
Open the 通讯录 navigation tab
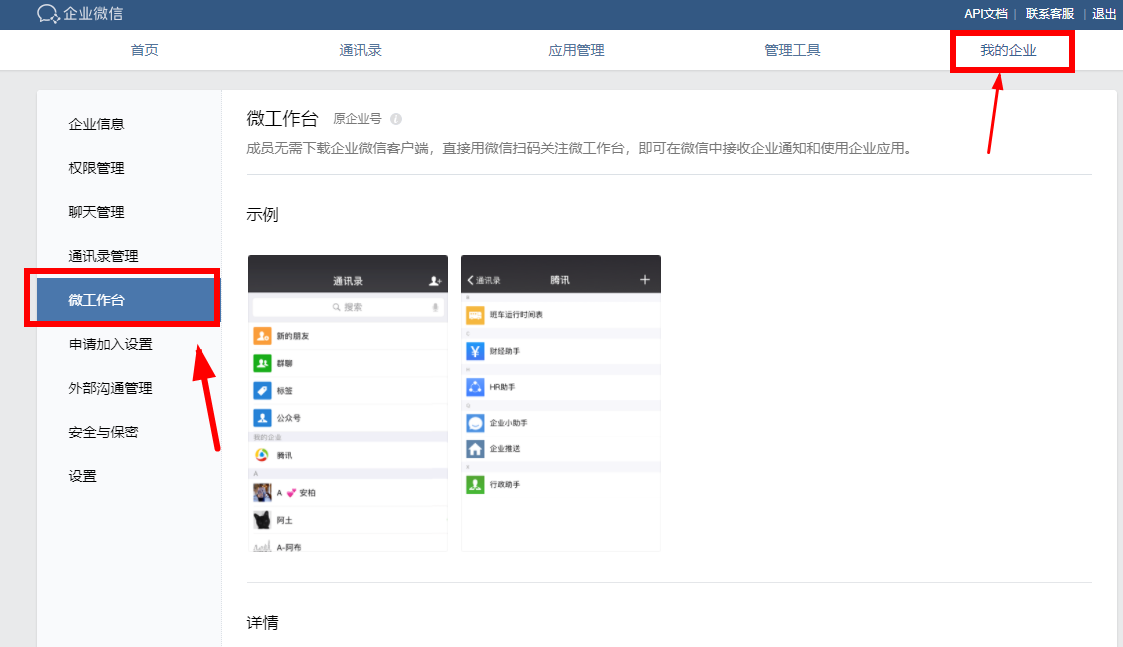tap(360, 50)
